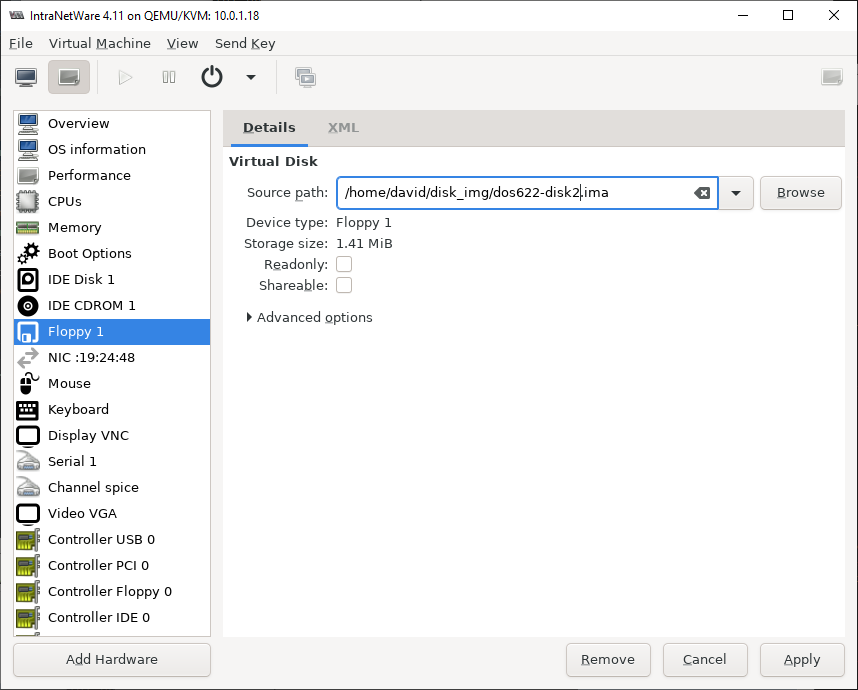This screenshot has height=690, width=858.
Task: Switch to the XML tab
Action: [343, 127]
